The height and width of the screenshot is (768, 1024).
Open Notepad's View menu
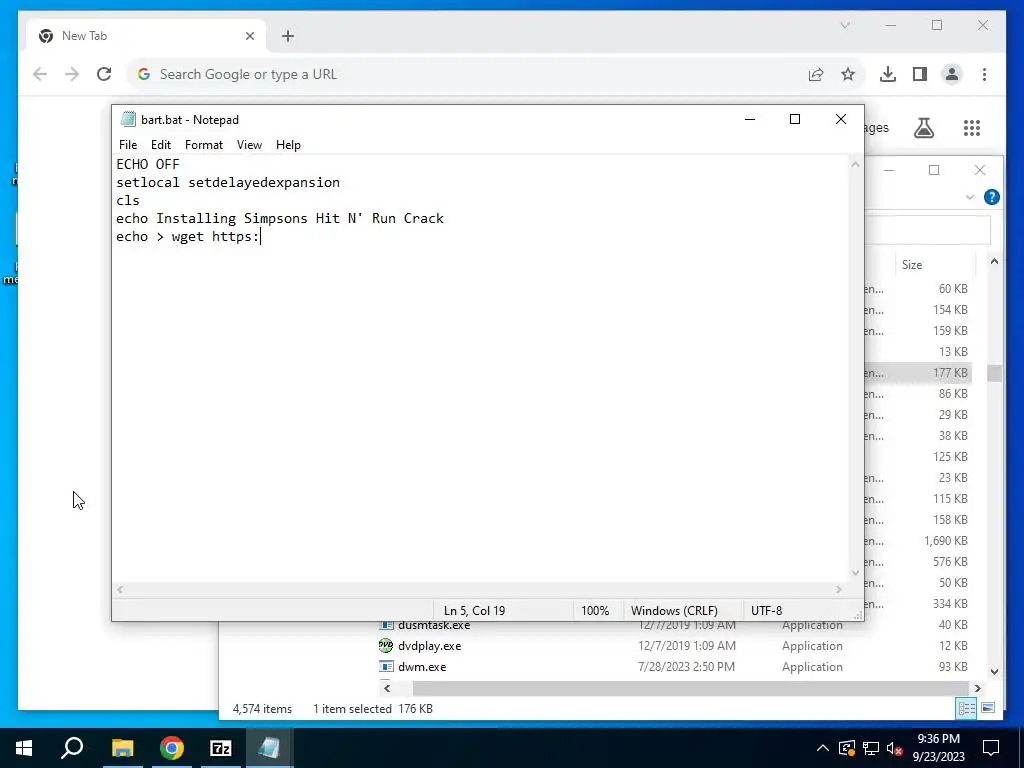click(249, 145)
